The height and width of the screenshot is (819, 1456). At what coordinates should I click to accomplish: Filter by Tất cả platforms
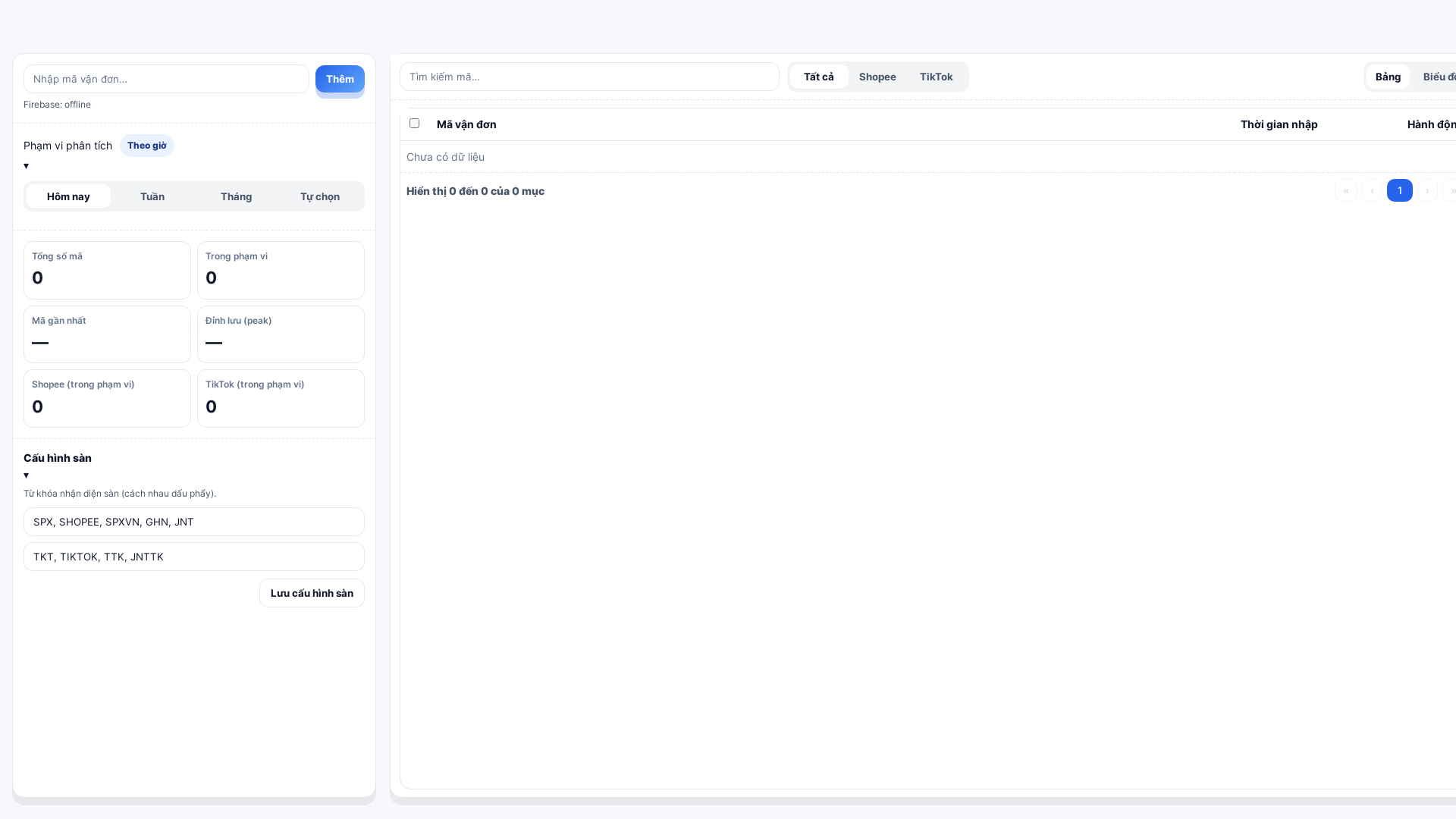point(819,77)
